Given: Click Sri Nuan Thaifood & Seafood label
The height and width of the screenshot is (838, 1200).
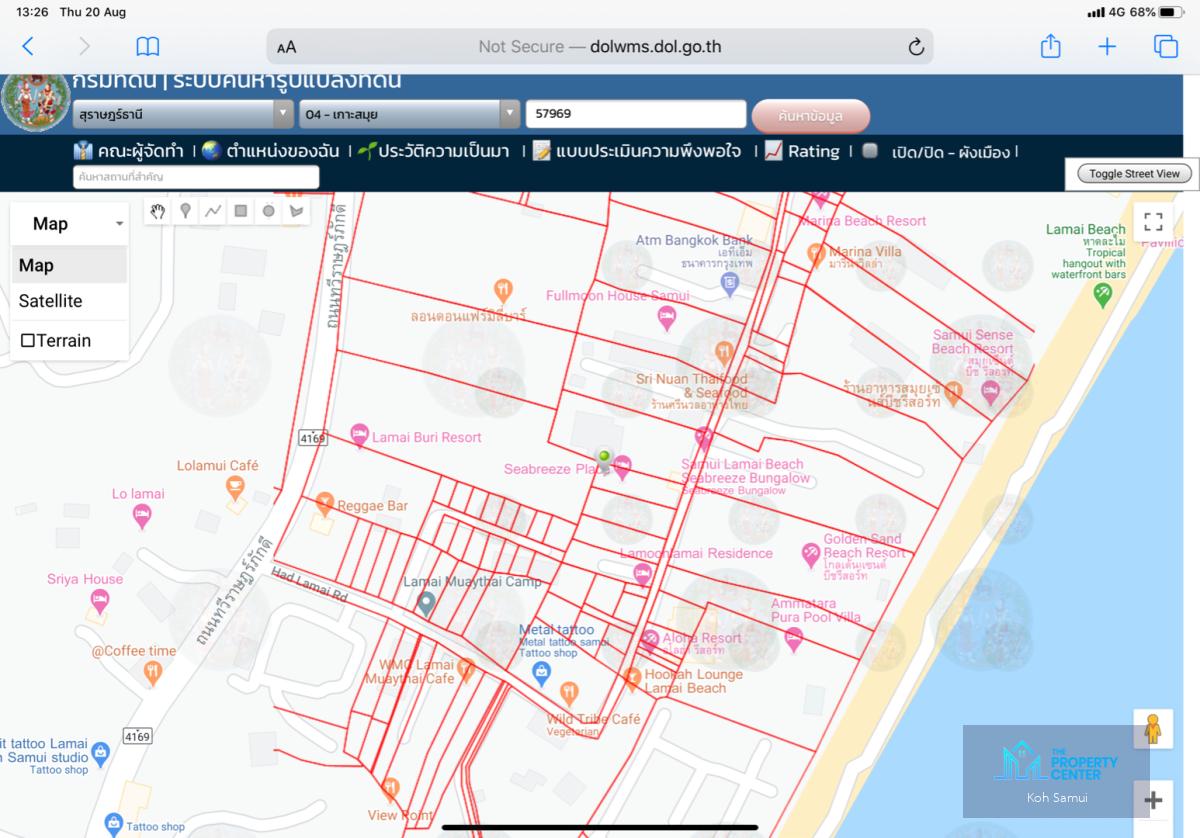Looking at the screenshot, I should (692, 386).
